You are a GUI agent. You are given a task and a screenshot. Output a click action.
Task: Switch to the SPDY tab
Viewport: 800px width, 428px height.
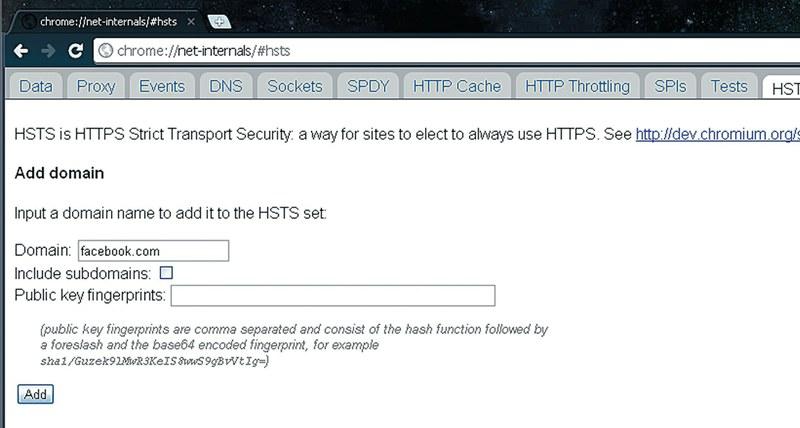[368, 87]
